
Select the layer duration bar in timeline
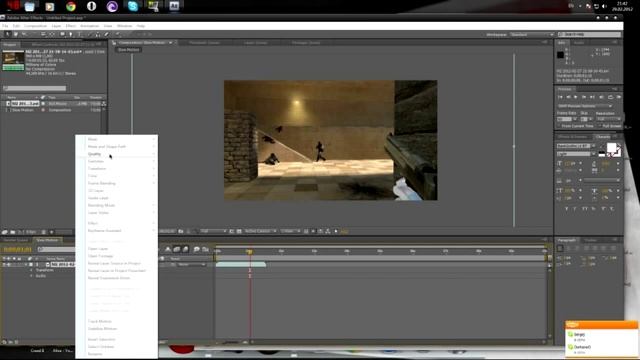pyautogui.click(x=241, y=264)
